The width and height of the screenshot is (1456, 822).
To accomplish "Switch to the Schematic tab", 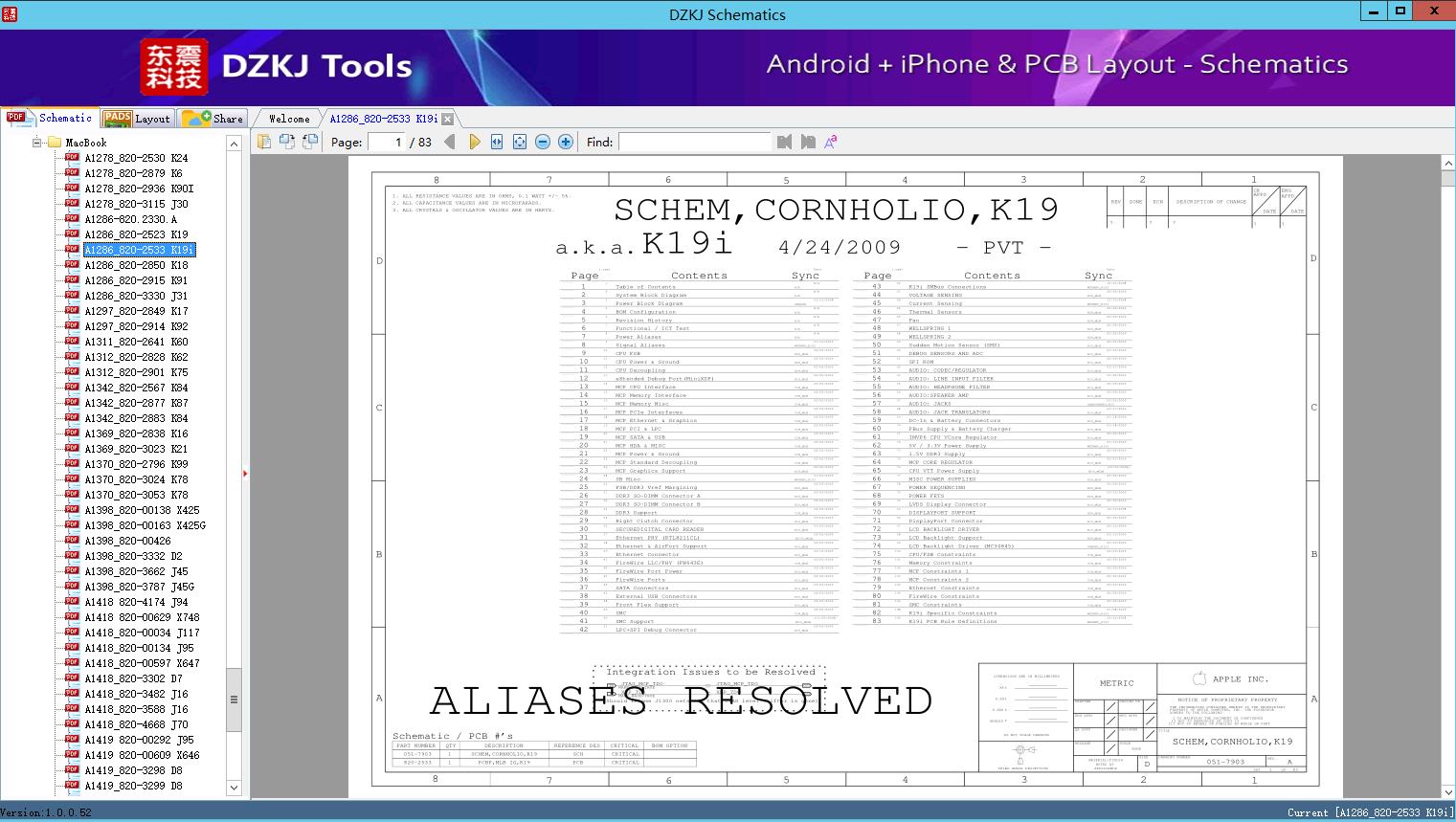I will point(50,118).
